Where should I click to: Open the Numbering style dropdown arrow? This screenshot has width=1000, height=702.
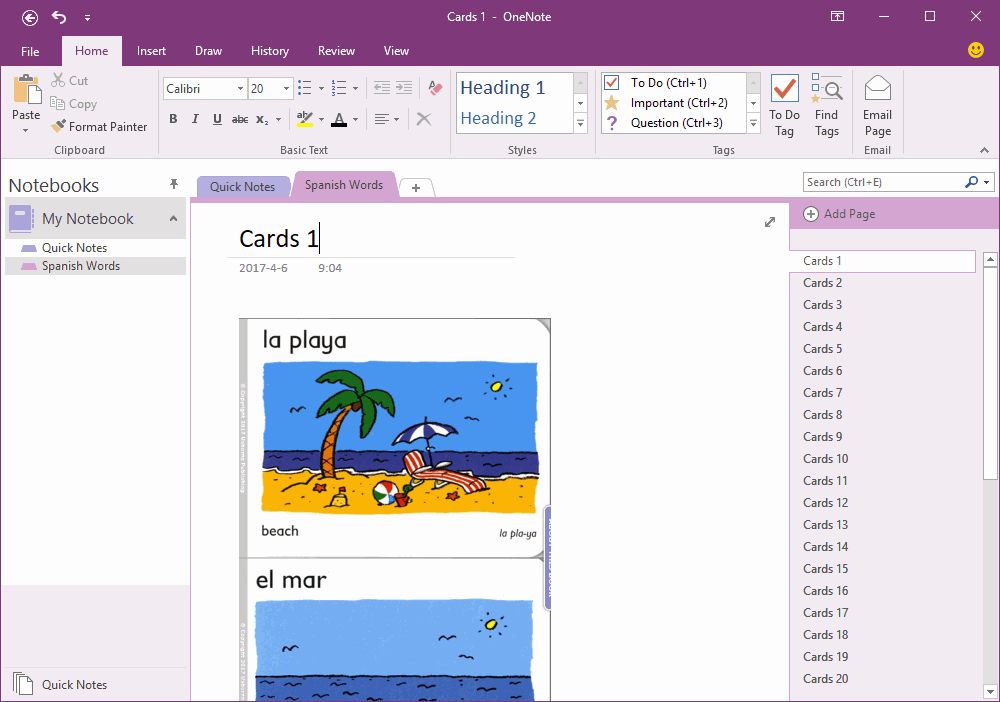(355, 89)
